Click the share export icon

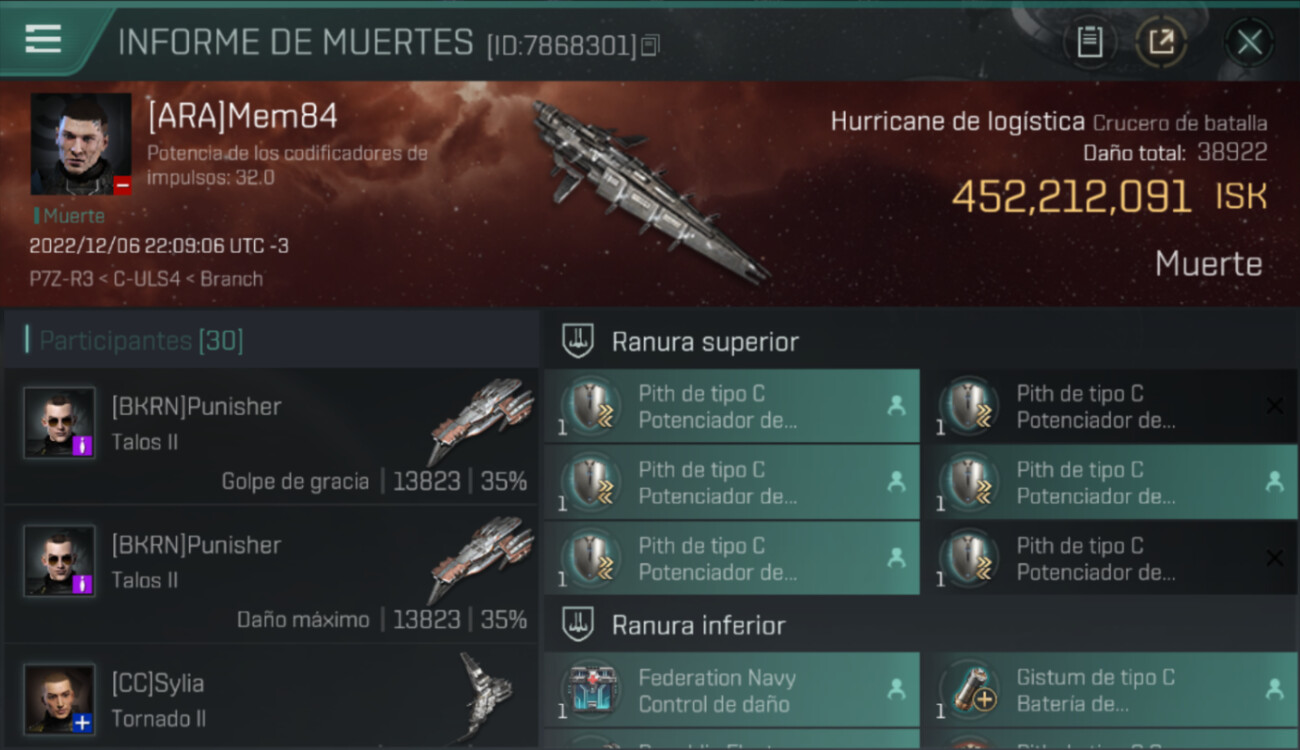pos(1161,42)
